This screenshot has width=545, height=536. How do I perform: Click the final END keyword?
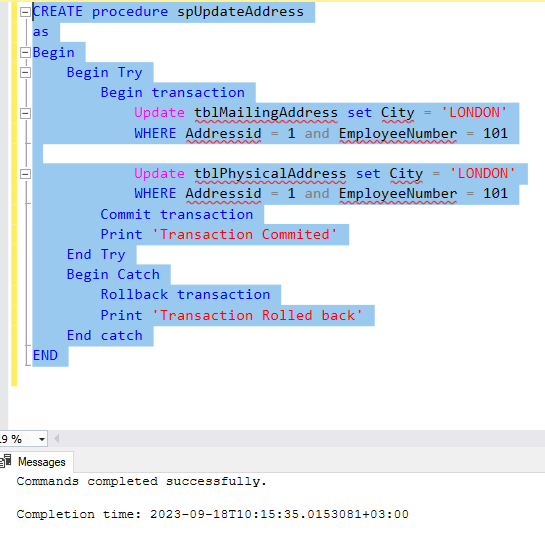45,356
